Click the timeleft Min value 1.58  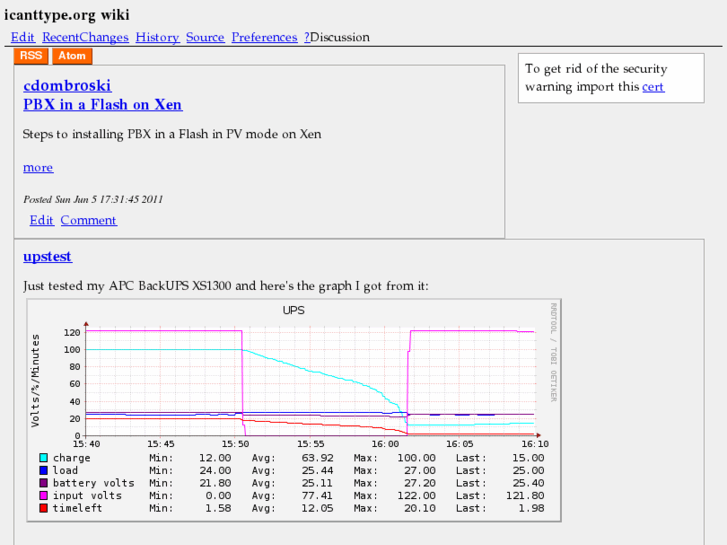point(218,508)
